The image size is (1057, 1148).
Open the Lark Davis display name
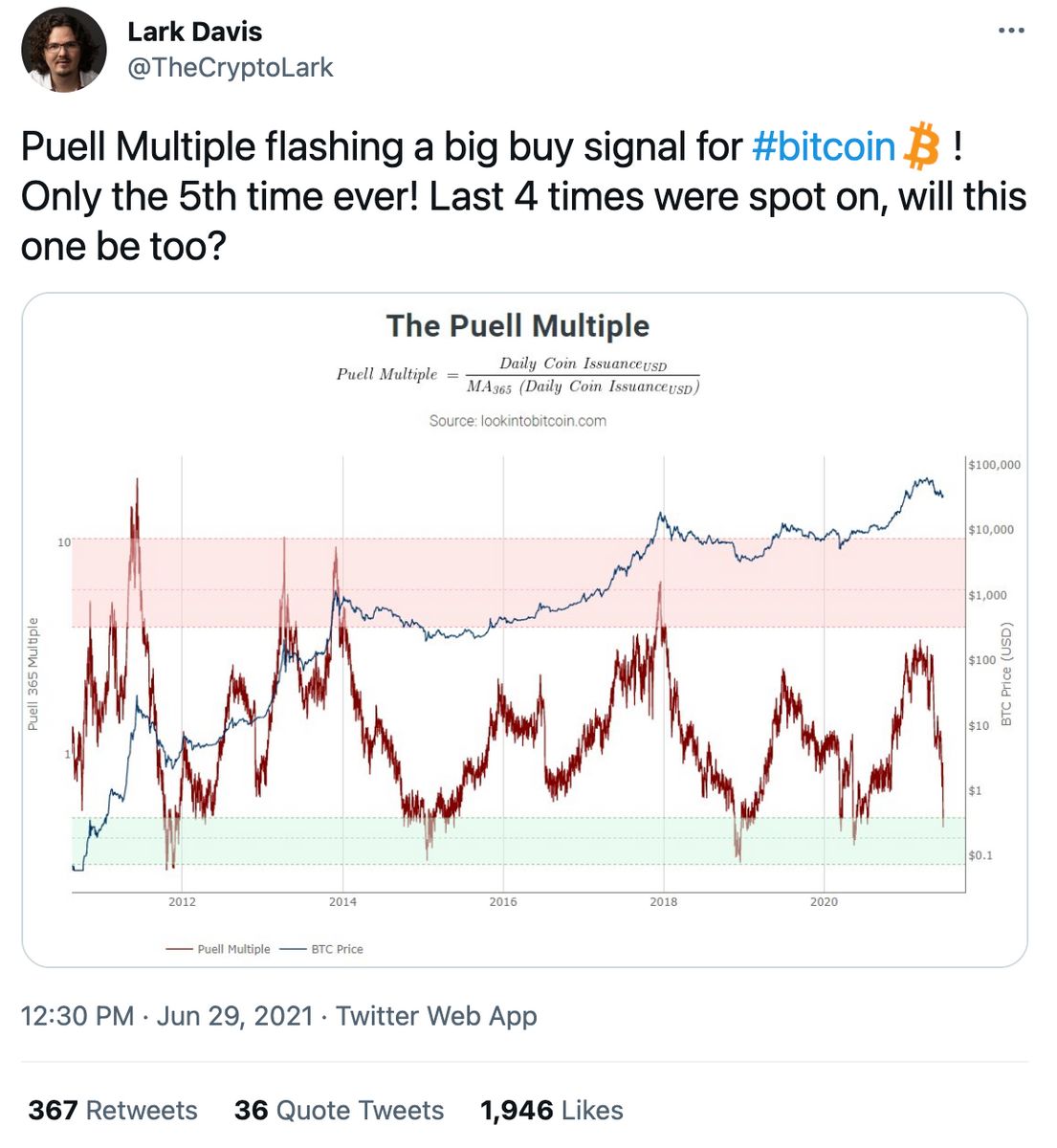[194, 32]
